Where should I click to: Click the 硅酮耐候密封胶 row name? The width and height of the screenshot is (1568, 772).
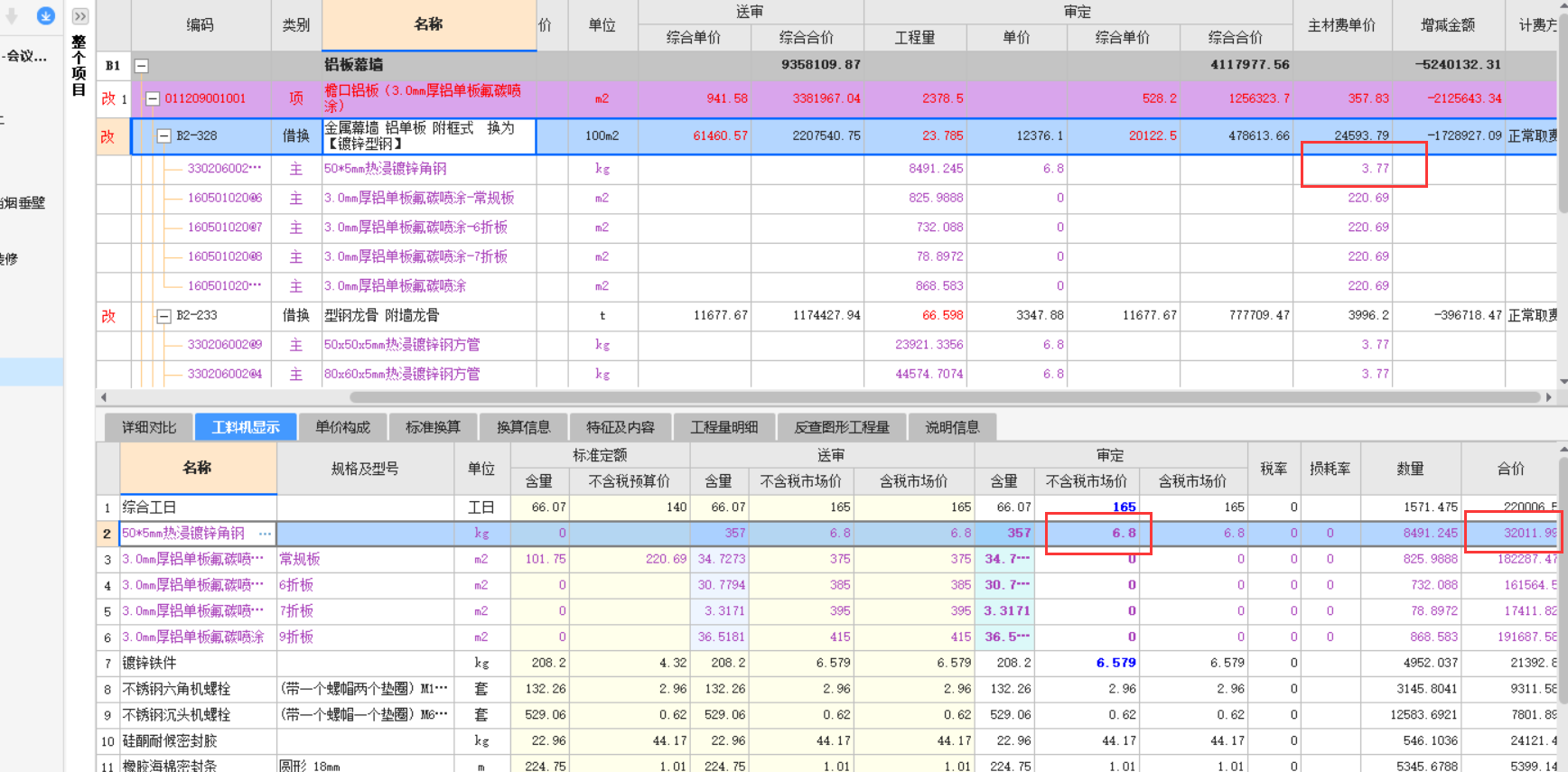pos(198,741)
